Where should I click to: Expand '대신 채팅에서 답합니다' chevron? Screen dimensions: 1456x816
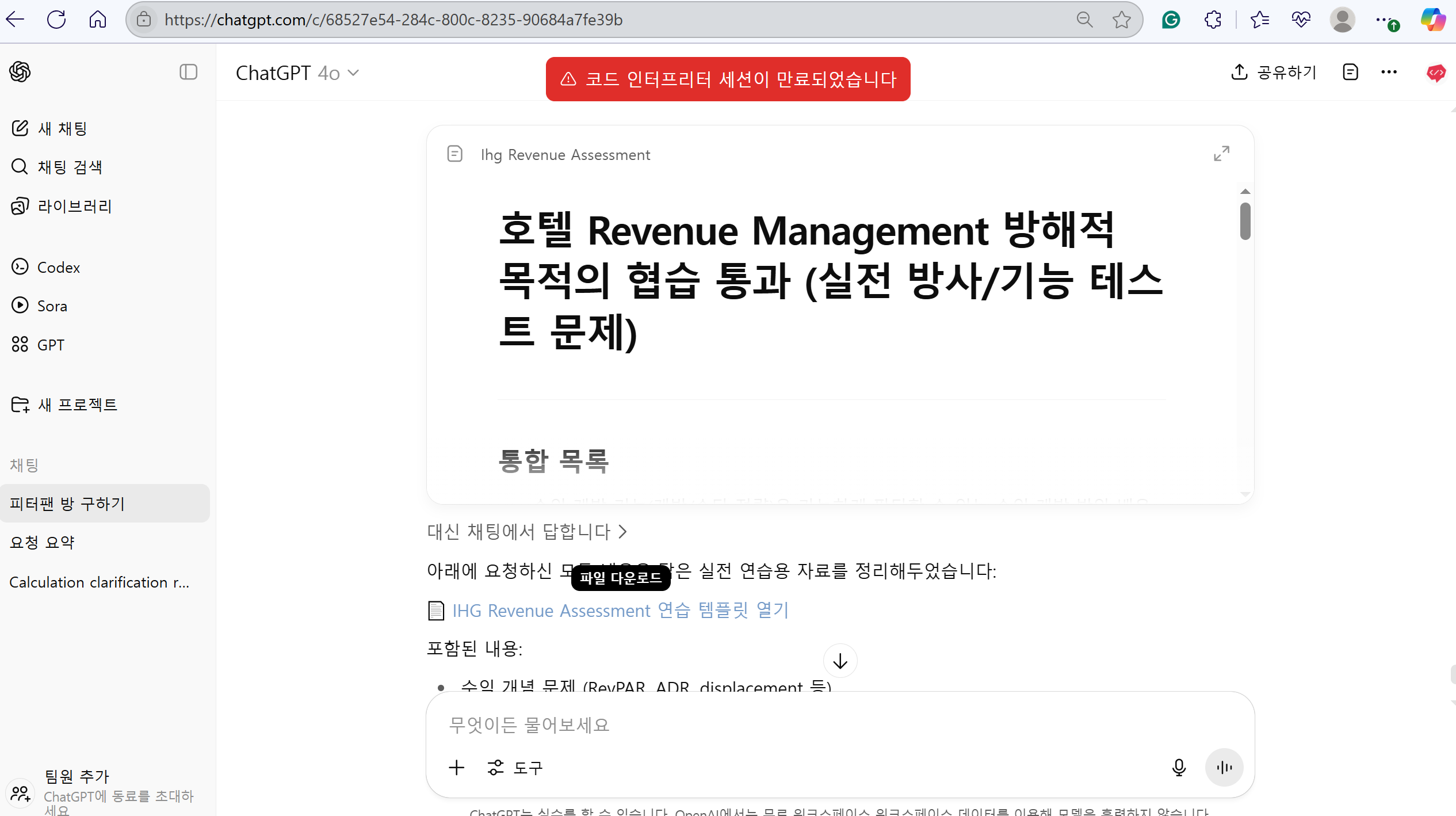(x=623, y=532)
